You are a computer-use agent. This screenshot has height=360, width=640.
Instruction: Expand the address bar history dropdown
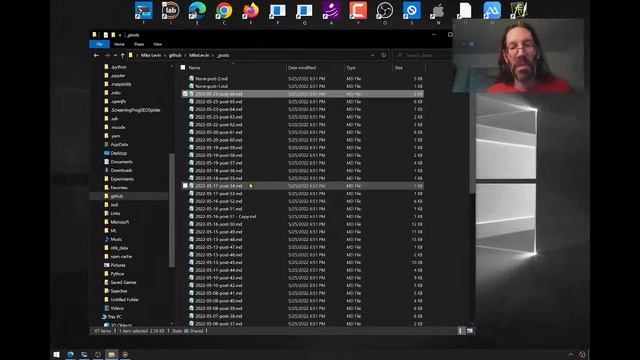pos(373,55)
